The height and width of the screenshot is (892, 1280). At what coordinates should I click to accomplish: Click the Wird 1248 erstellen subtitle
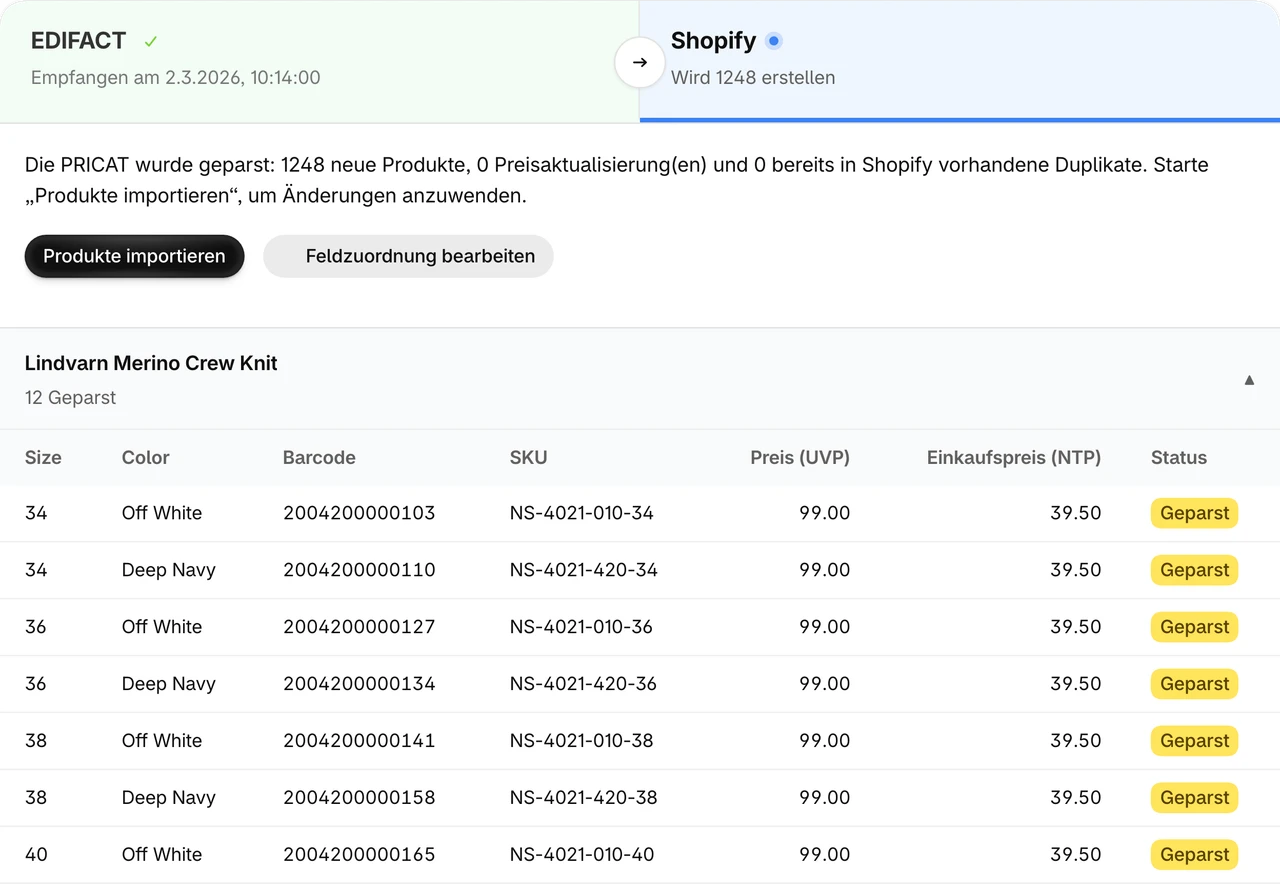tap(753, 78)
